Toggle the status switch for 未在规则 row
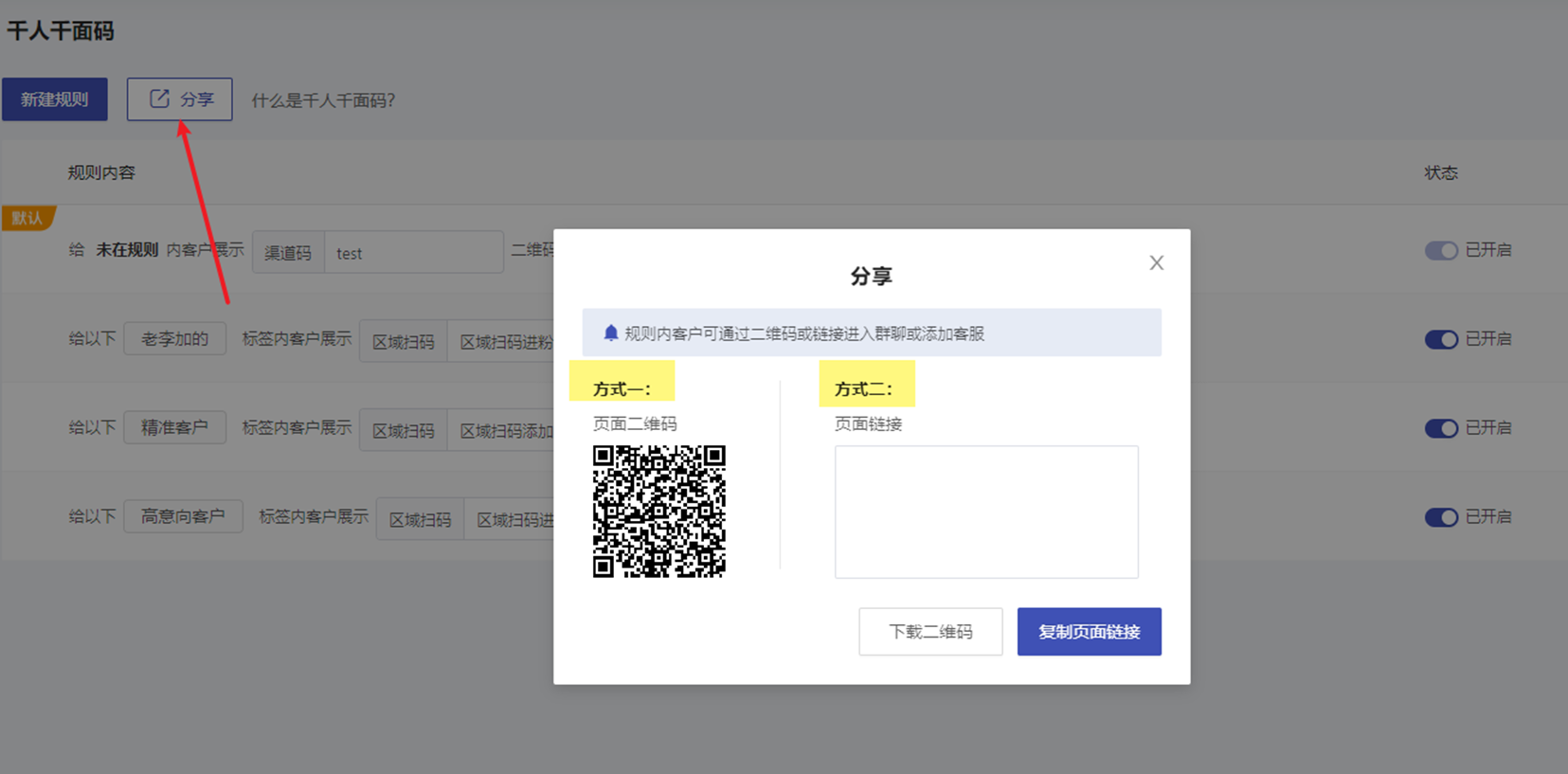Viewport: 1568px width, 774px height. click(x=1441, y=250)
